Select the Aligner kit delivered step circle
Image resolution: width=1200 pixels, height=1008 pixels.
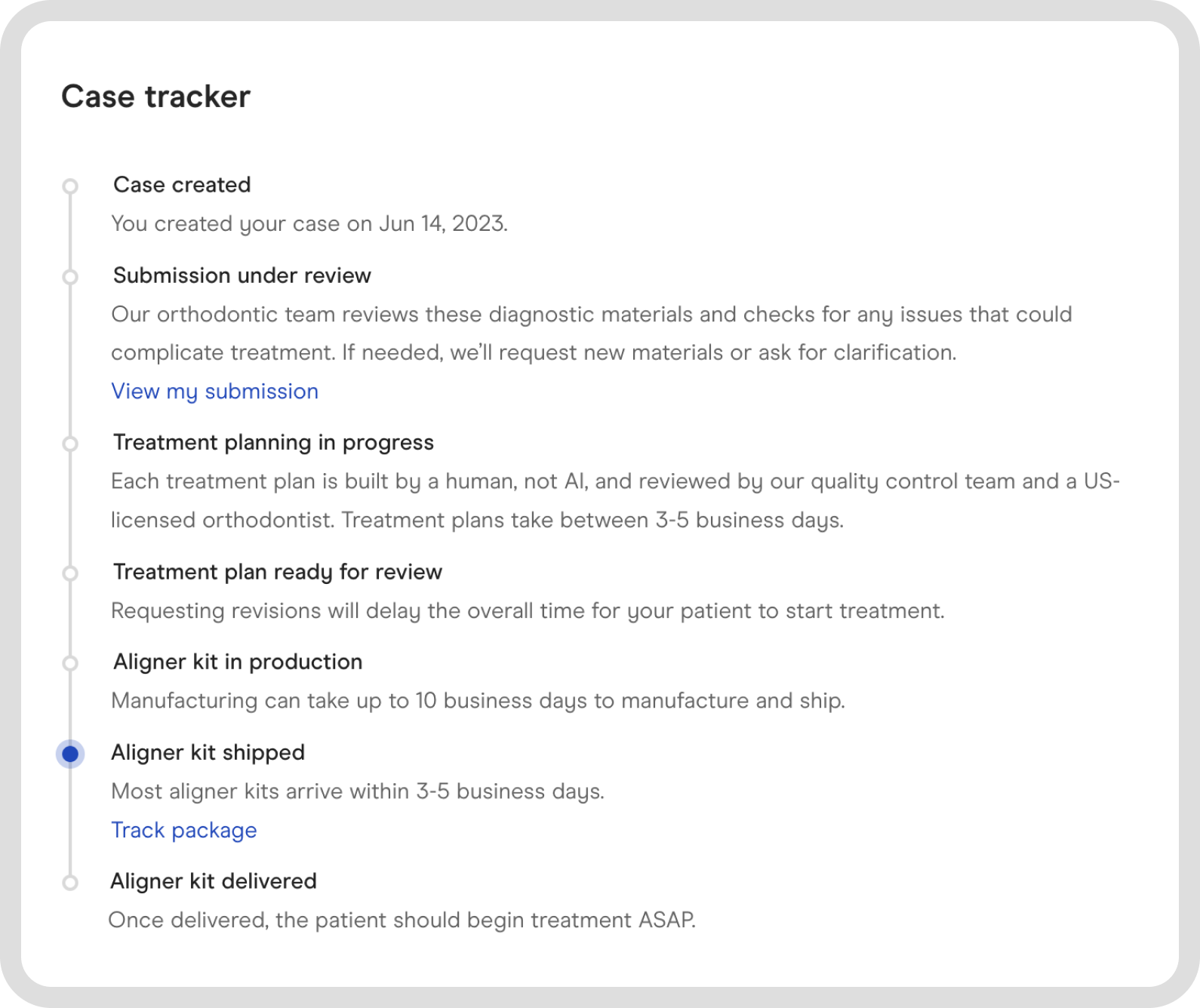click(70, 883)
